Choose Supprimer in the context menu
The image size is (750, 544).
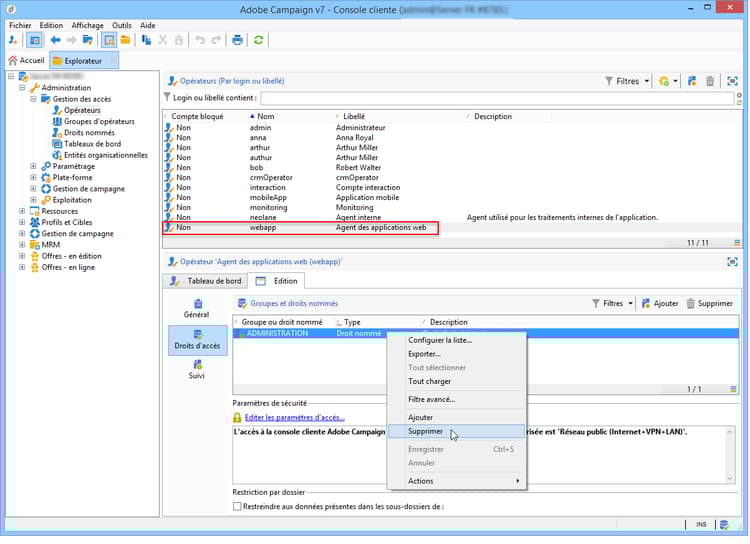pyautogui.click(x=426, y=431)
